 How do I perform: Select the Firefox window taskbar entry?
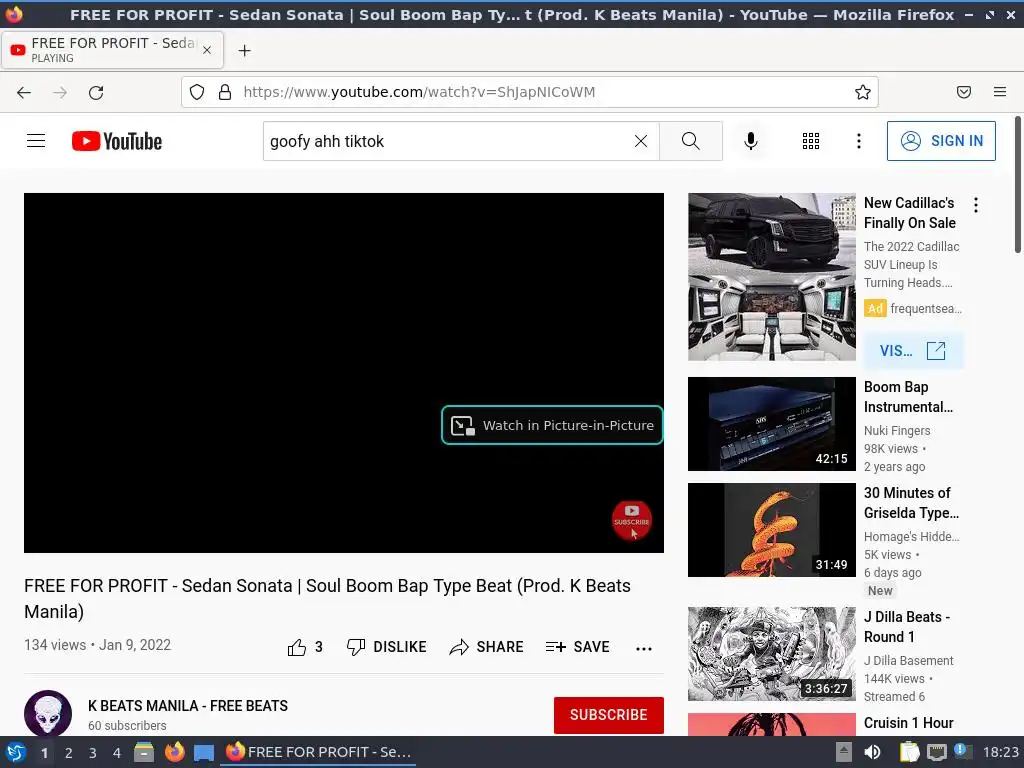(x=318, y=752)
